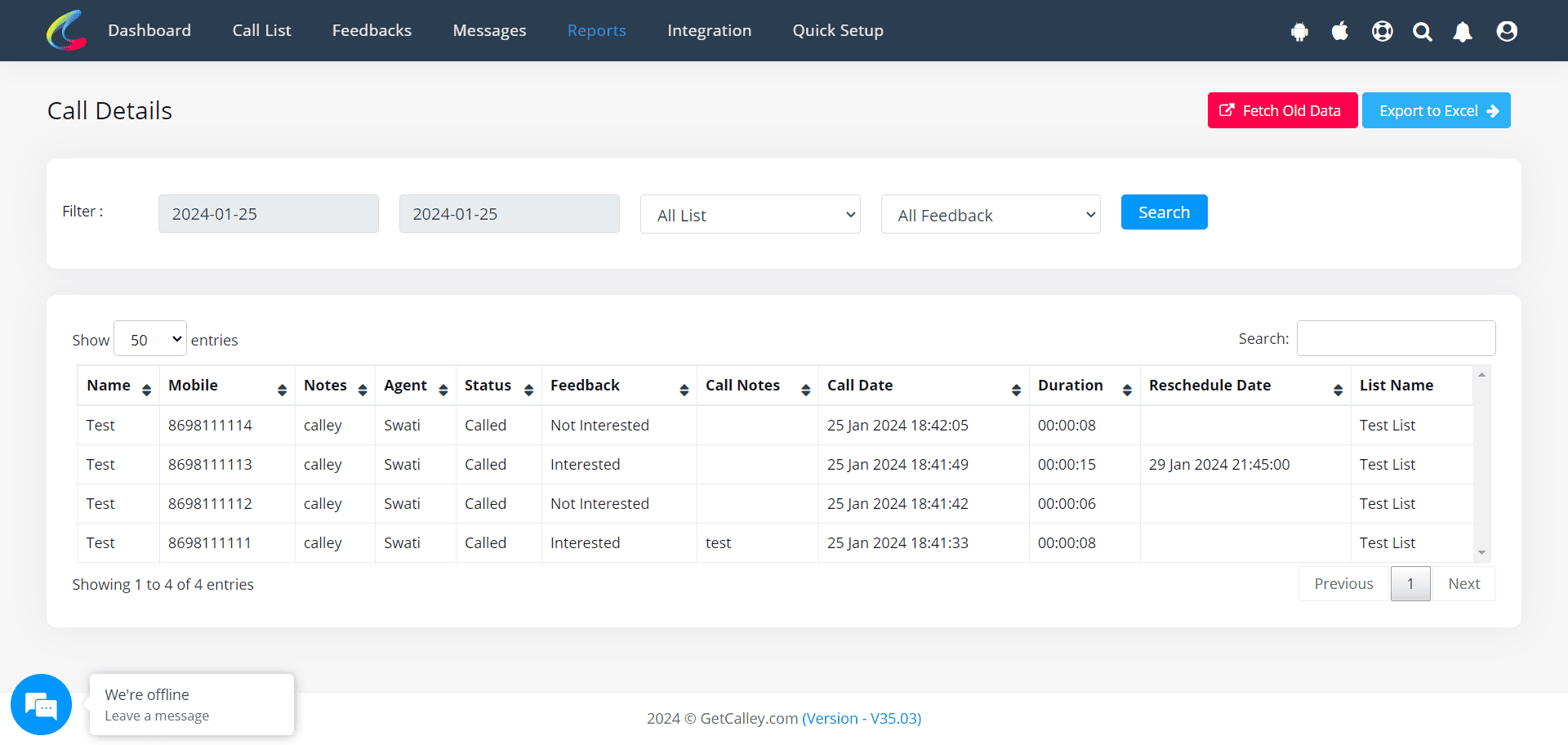1568x745 pixels.
Task: Open the Quick Setup menu
Action: 838,31
